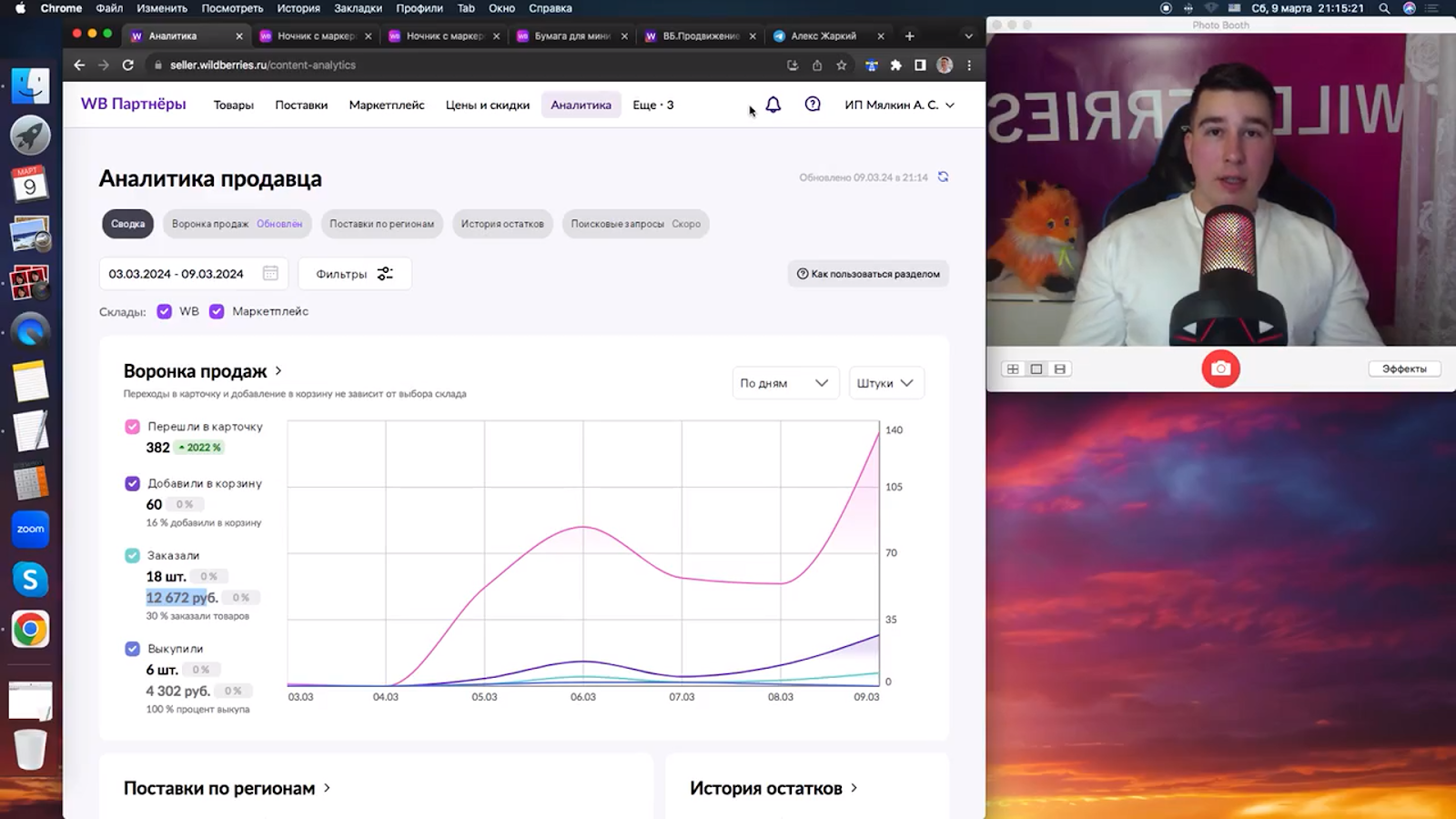Click Как пользоваться разделом help button

(868, 274)
